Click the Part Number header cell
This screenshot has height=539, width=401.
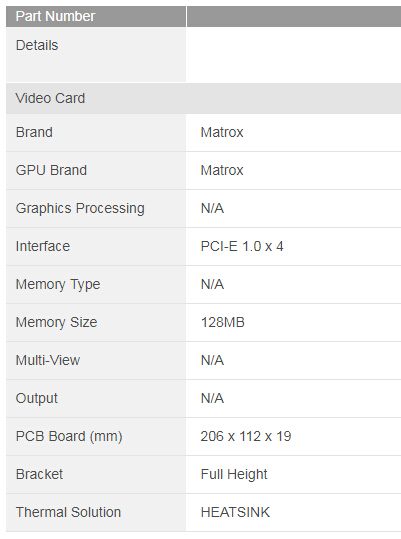point(96,16)
